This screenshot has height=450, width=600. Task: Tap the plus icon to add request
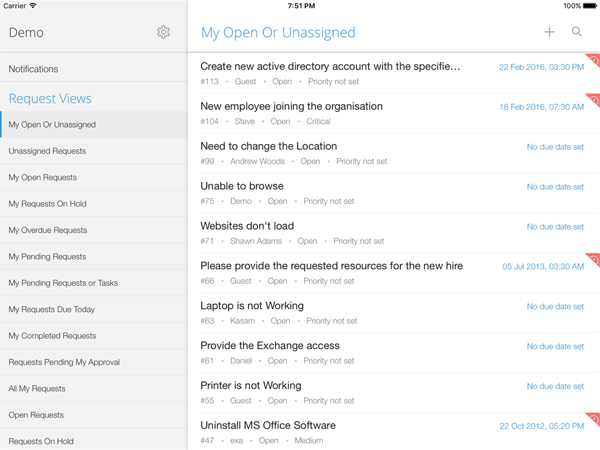coord(549,33)
